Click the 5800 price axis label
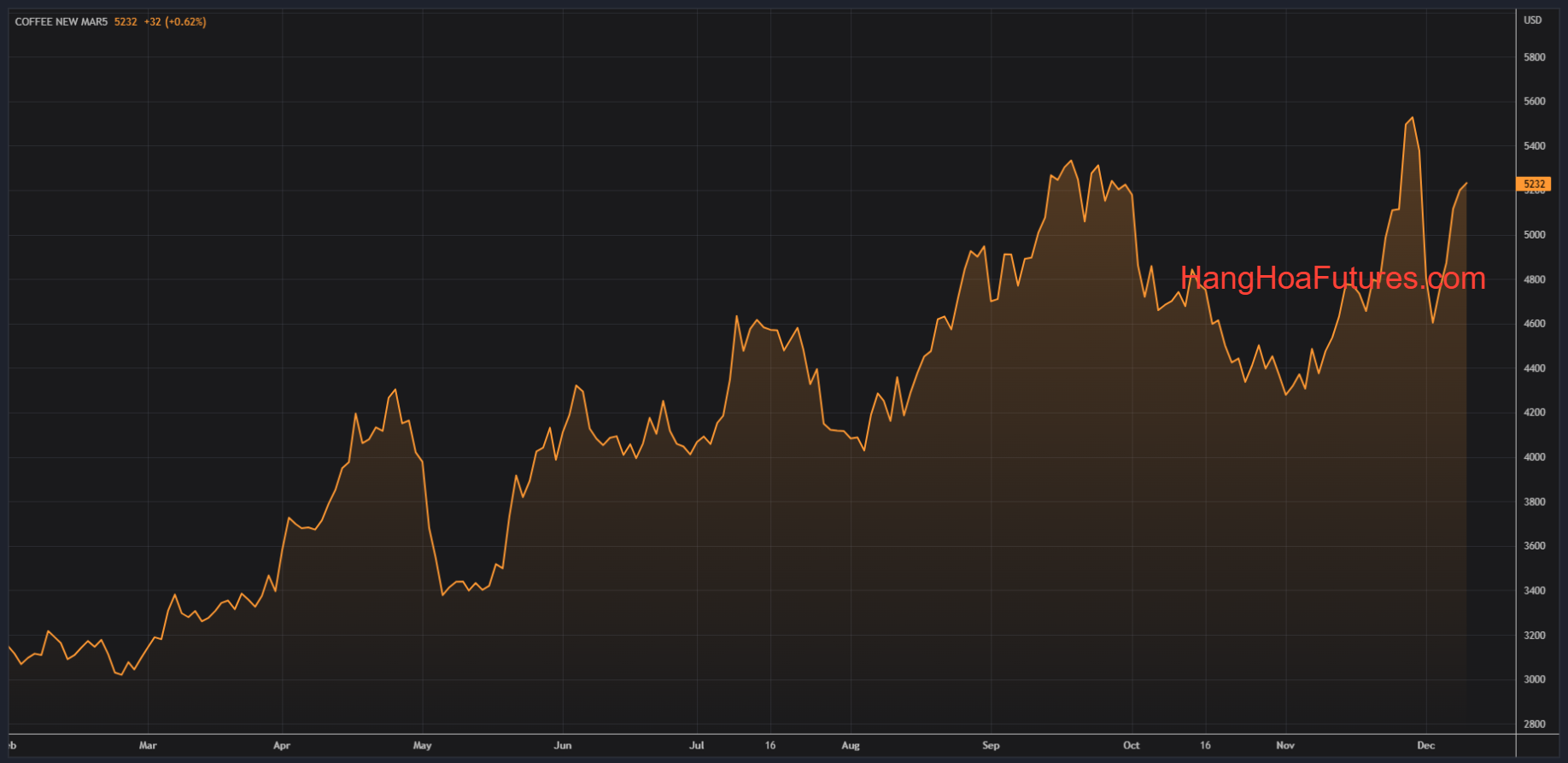Image resolution: width=1568 pixels, height=763 pixels. 1535,57
